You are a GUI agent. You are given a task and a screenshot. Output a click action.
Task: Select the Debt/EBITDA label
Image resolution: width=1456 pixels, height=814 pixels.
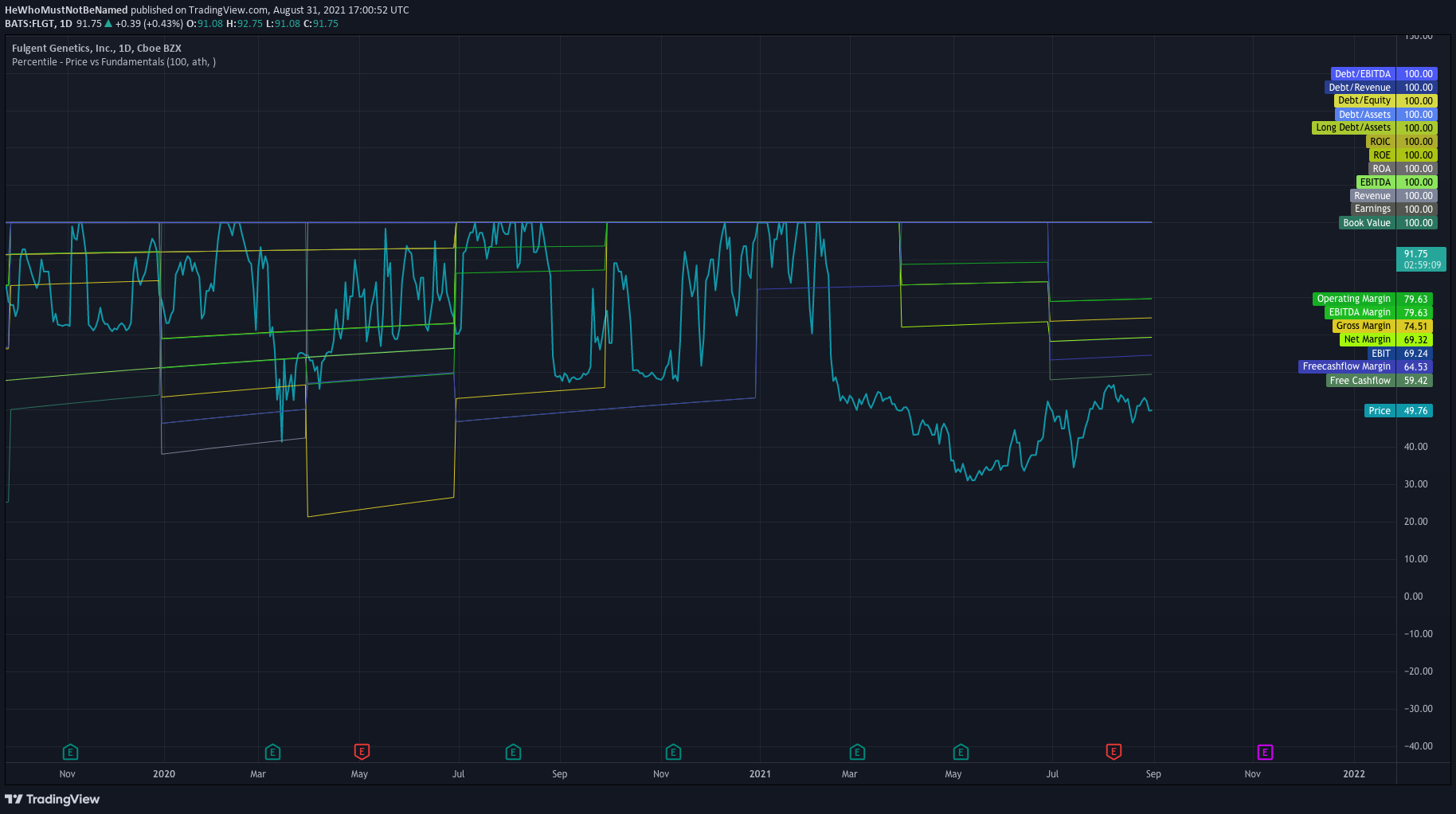[x=1363, y=74]
